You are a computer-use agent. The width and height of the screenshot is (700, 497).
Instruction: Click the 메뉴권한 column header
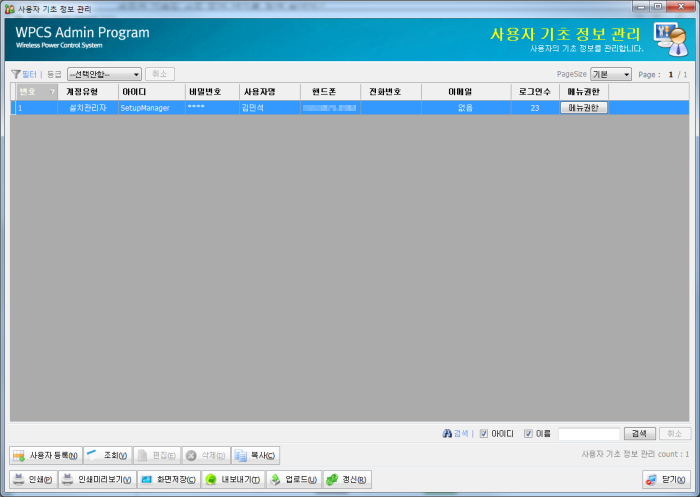click(584, 92)
